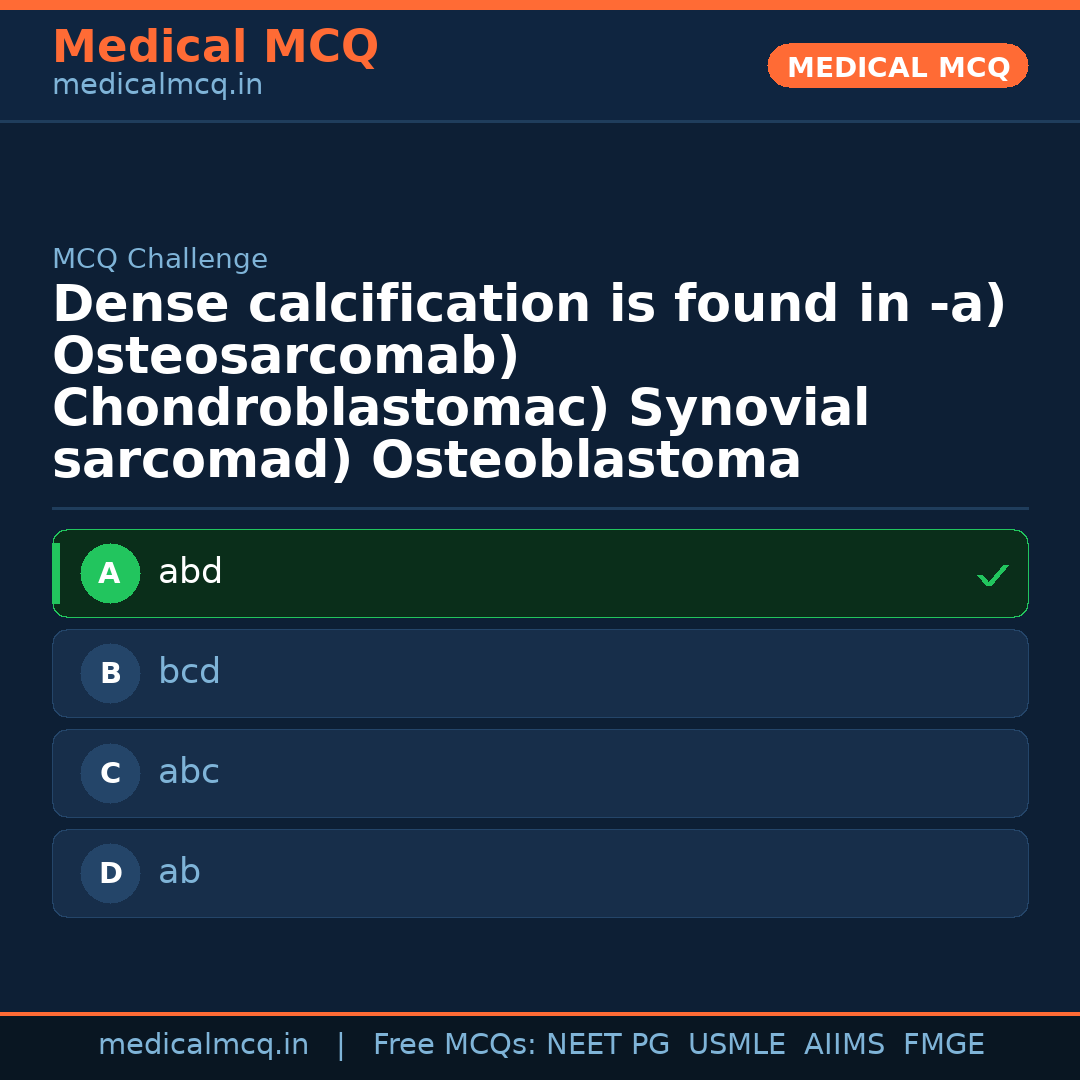Click the green checkmark on option A
The width and height of the screenshot is (1080, 1080).
tap(992, 575)
